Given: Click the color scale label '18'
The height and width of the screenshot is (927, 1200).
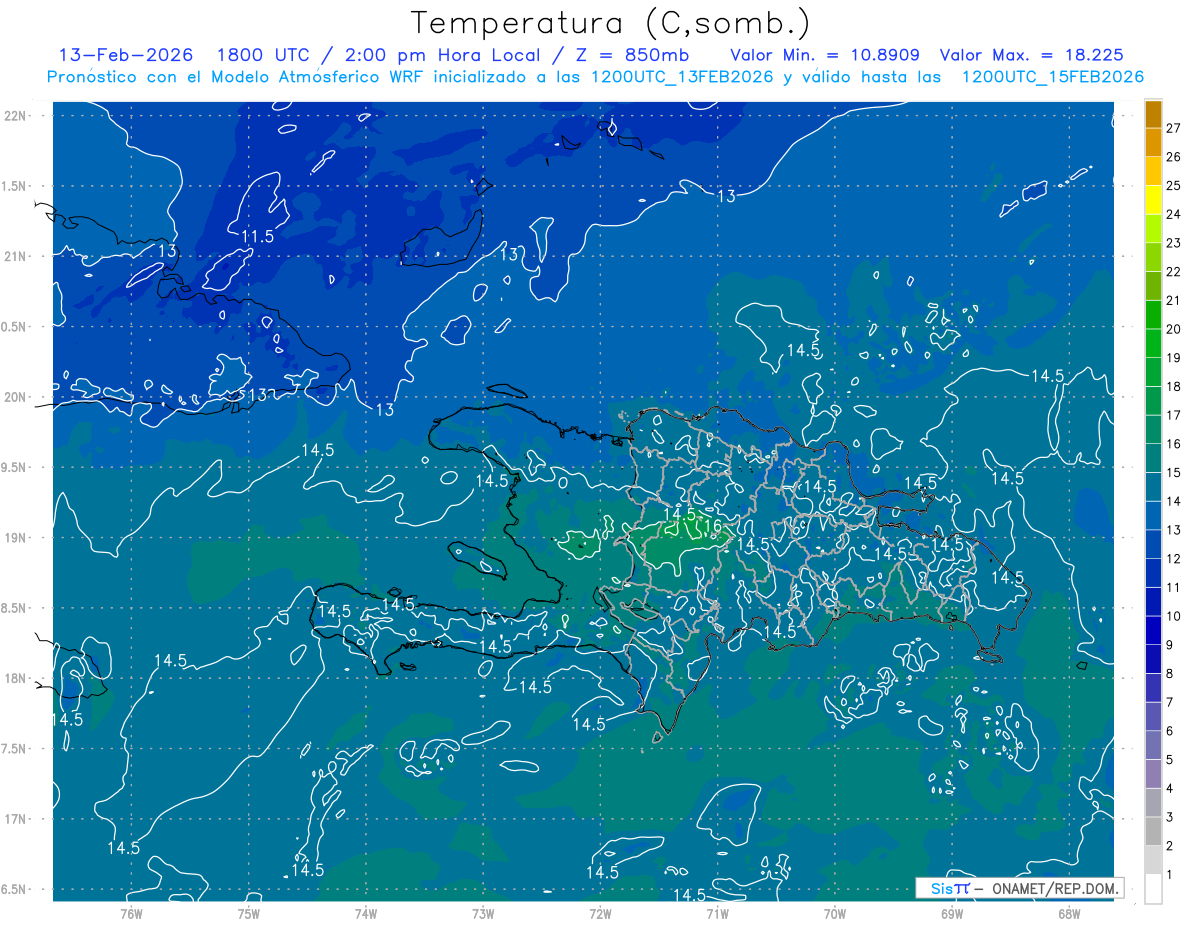Looking at the screenshot, I should 1173,386.
